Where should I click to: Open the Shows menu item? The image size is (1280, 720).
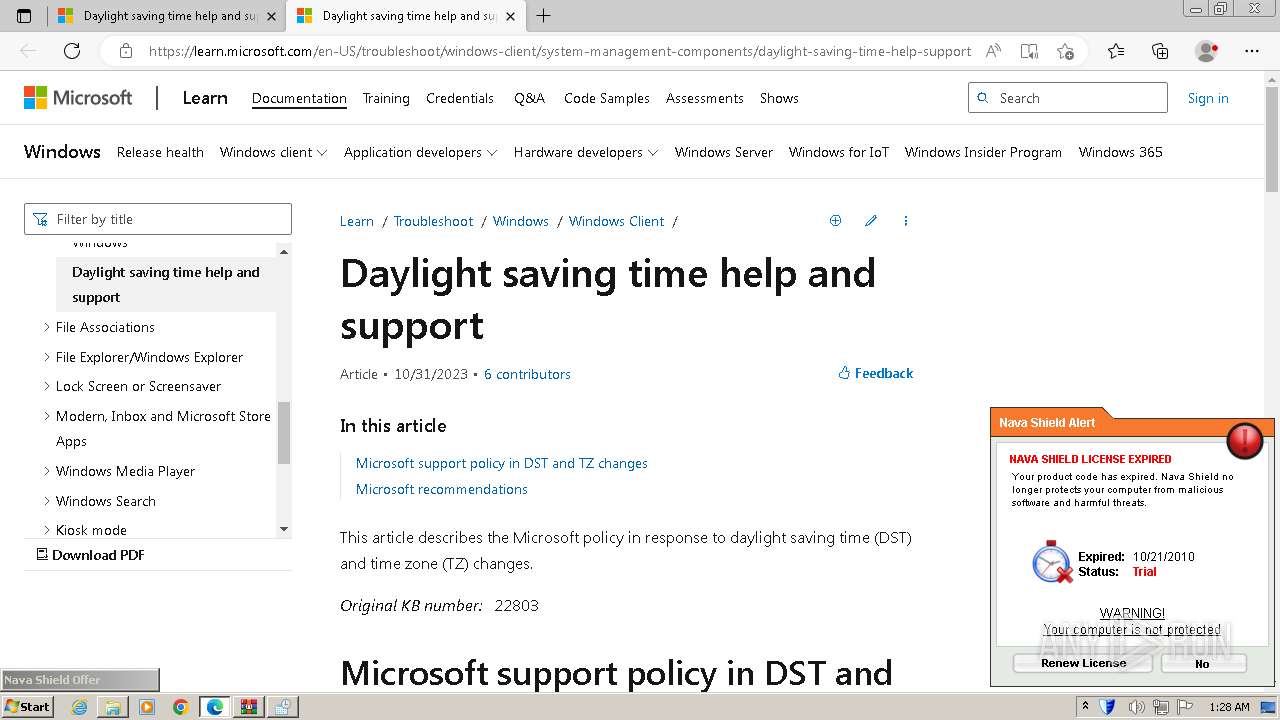point(779,98)
